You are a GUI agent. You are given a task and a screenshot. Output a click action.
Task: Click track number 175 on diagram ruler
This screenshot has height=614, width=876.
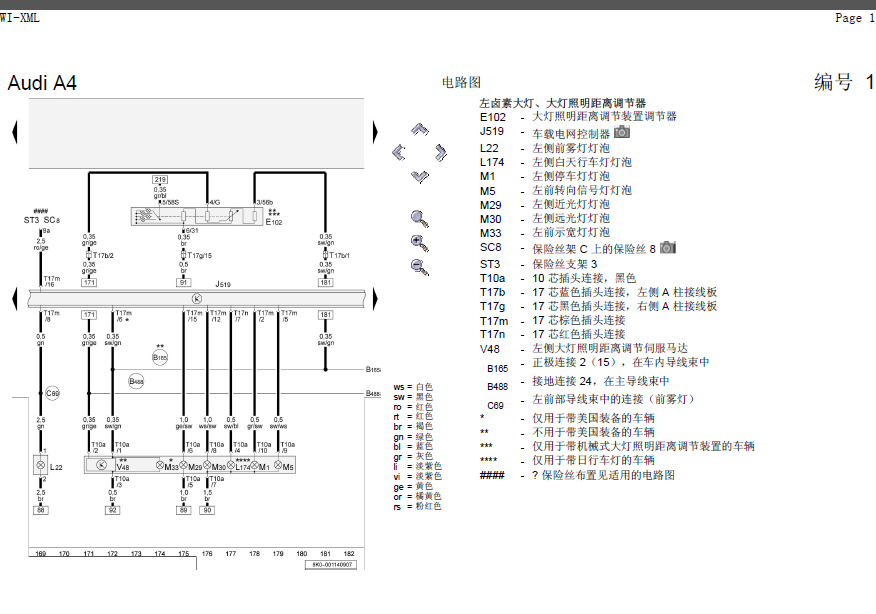(183, 554)
